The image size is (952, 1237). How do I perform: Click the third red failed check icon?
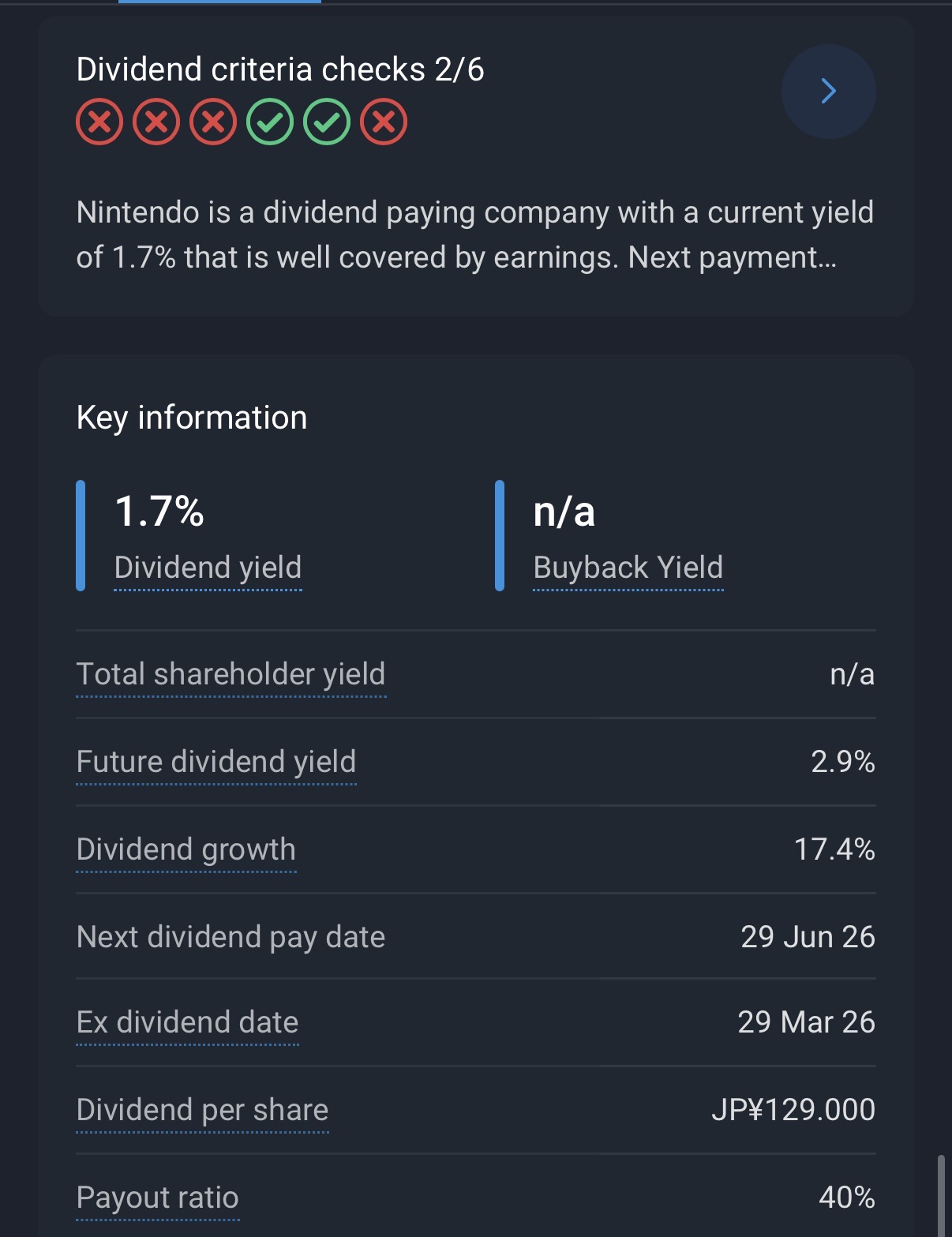pyautogui.click(x=213, y=122)
